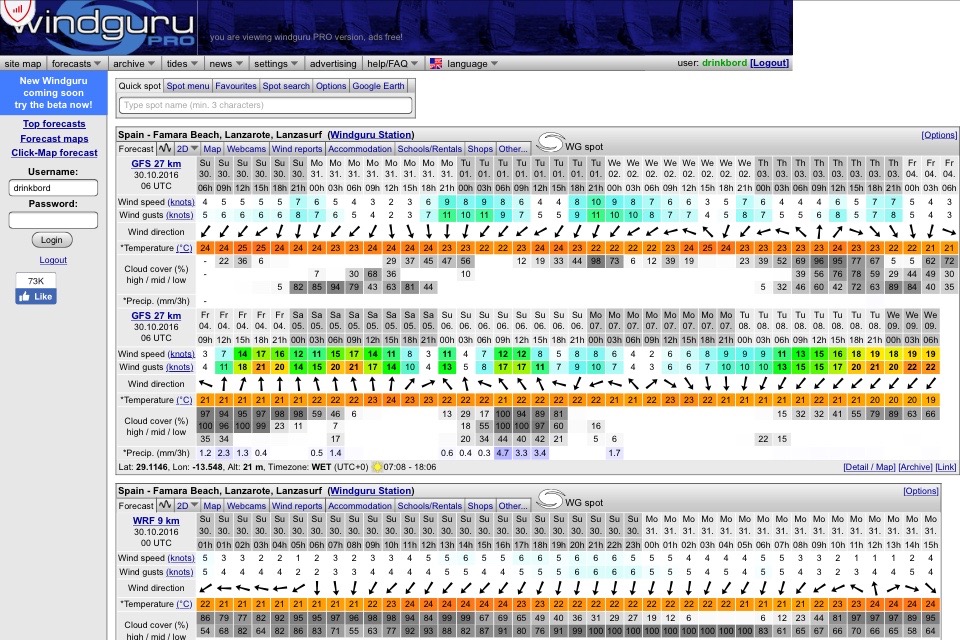Viewport: 960px width, 640px height.
Task: Click the New Windguru beta banner
Action: coord(53,92)
